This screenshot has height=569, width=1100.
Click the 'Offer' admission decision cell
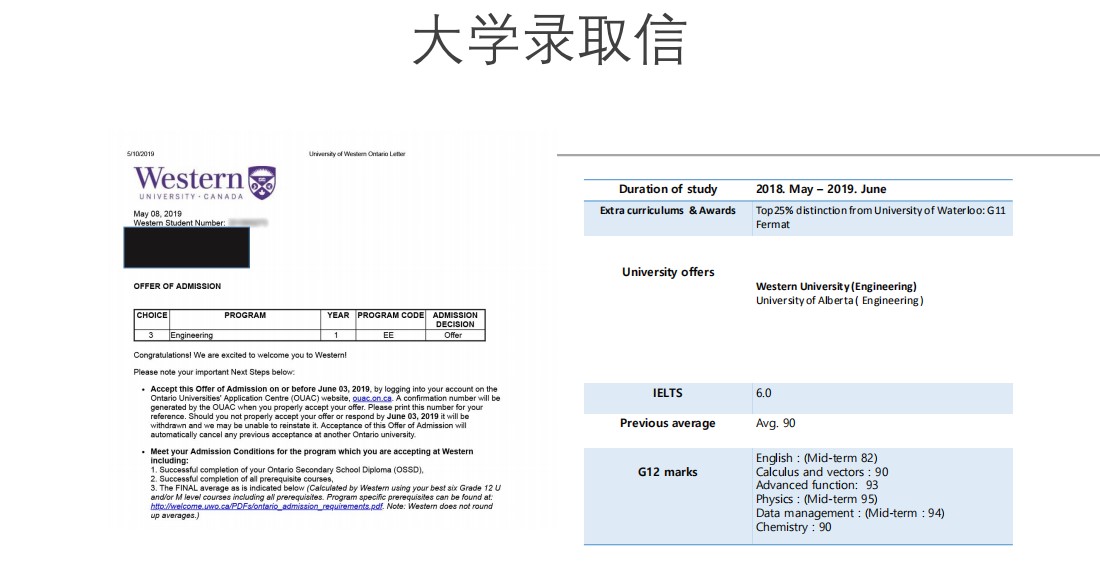453,335
